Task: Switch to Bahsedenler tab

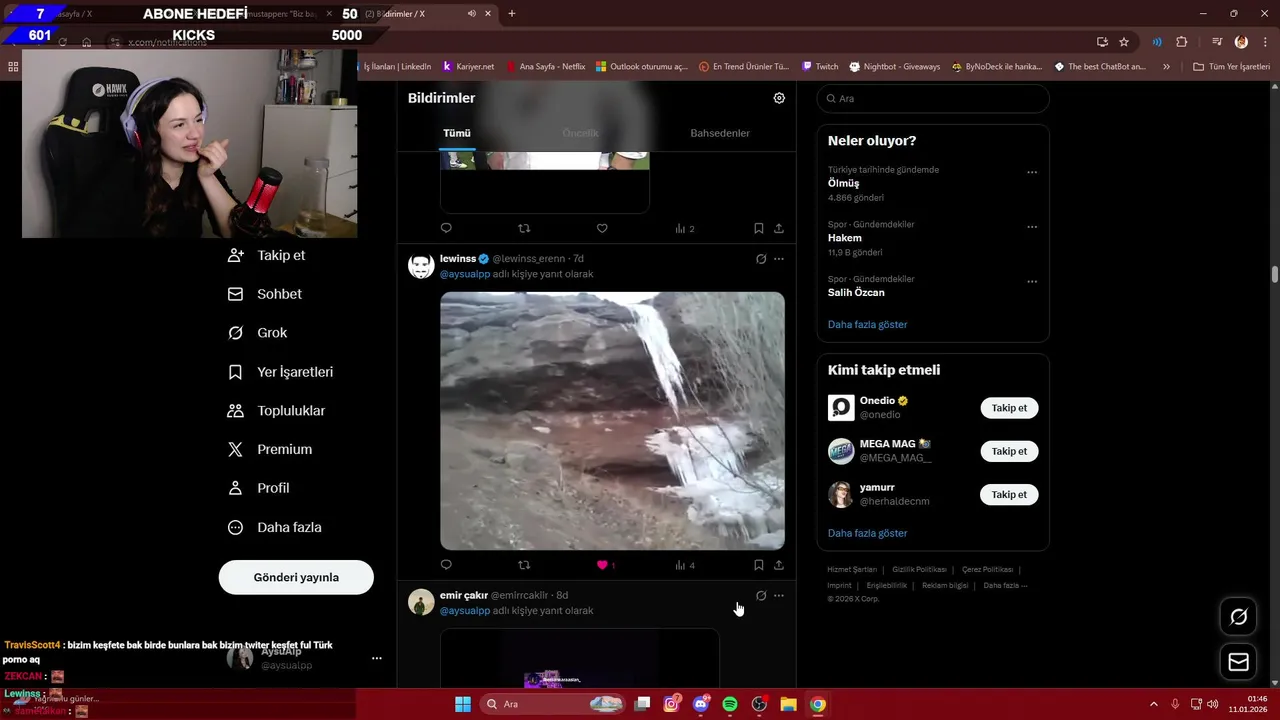Action: 720,133
